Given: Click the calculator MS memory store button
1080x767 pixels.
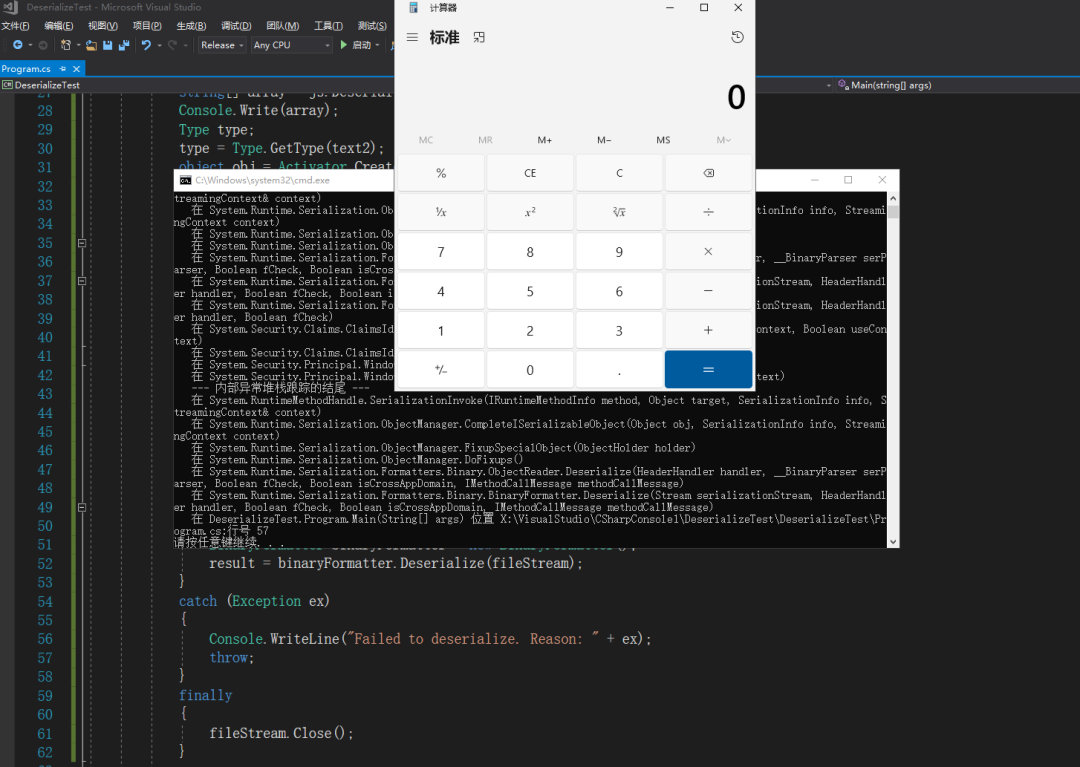Looking at the screenshot, I should click(x=663, y=140).
